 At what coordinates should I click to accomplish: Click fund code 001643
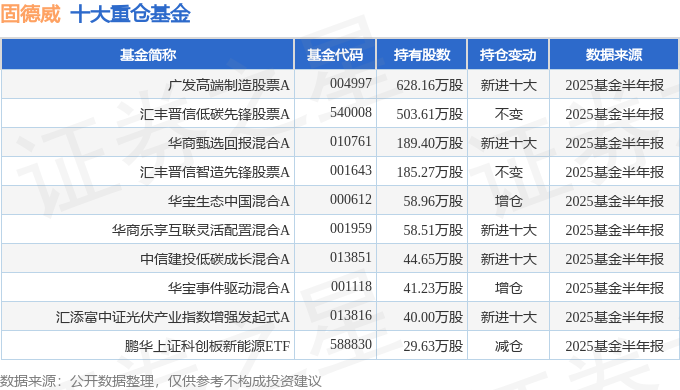[x=350, y=170]
